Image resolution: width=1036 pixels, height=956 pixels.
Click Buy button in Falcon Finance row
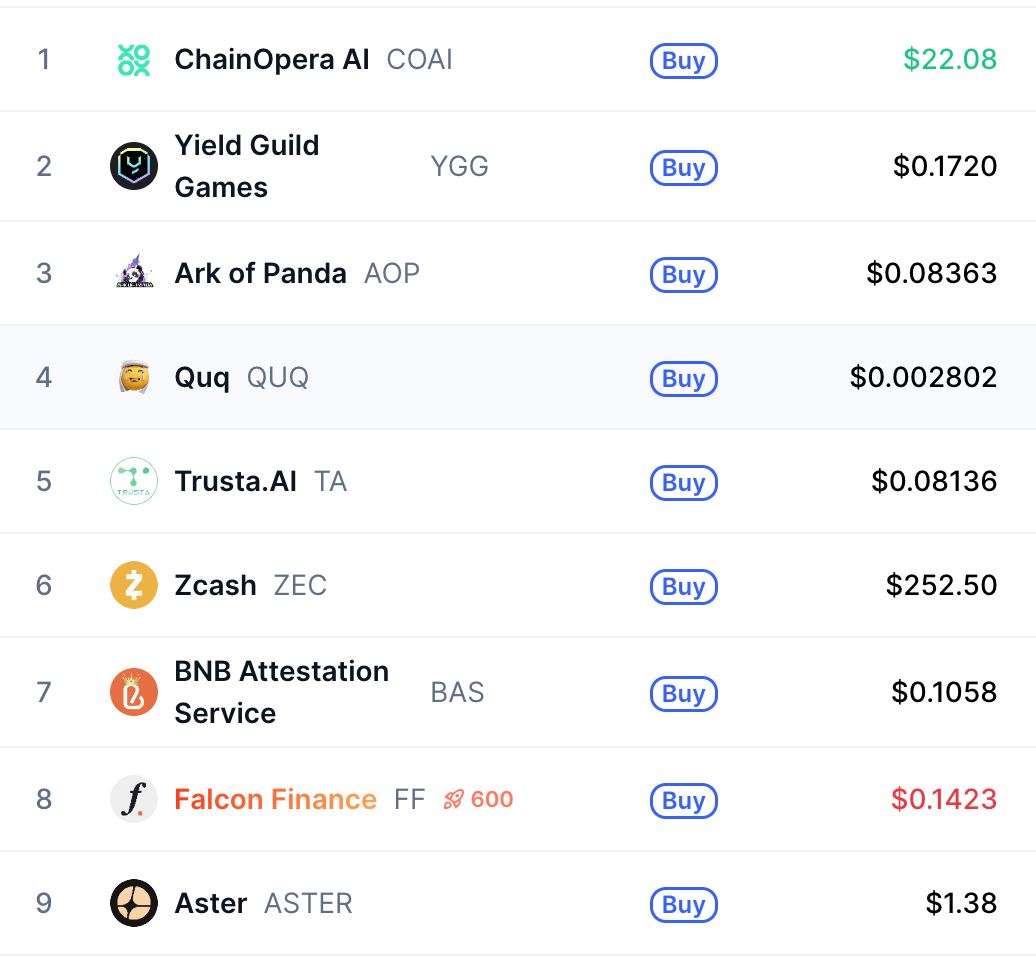[x=684, y=801]
